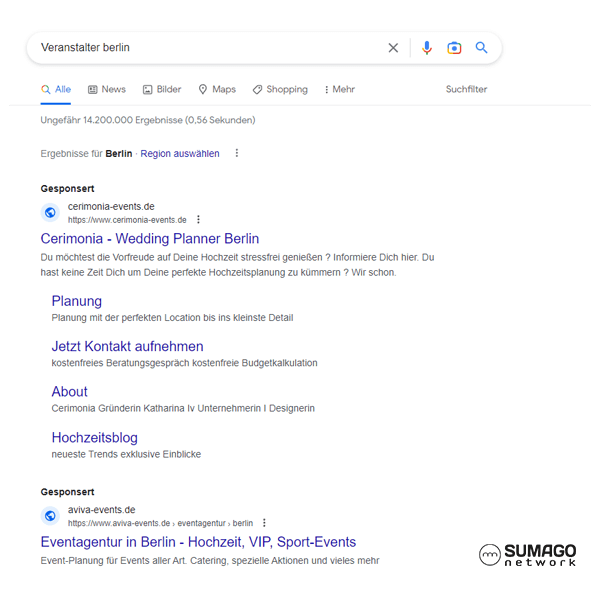Click the bold Berlin location text

tap(119, 153)
